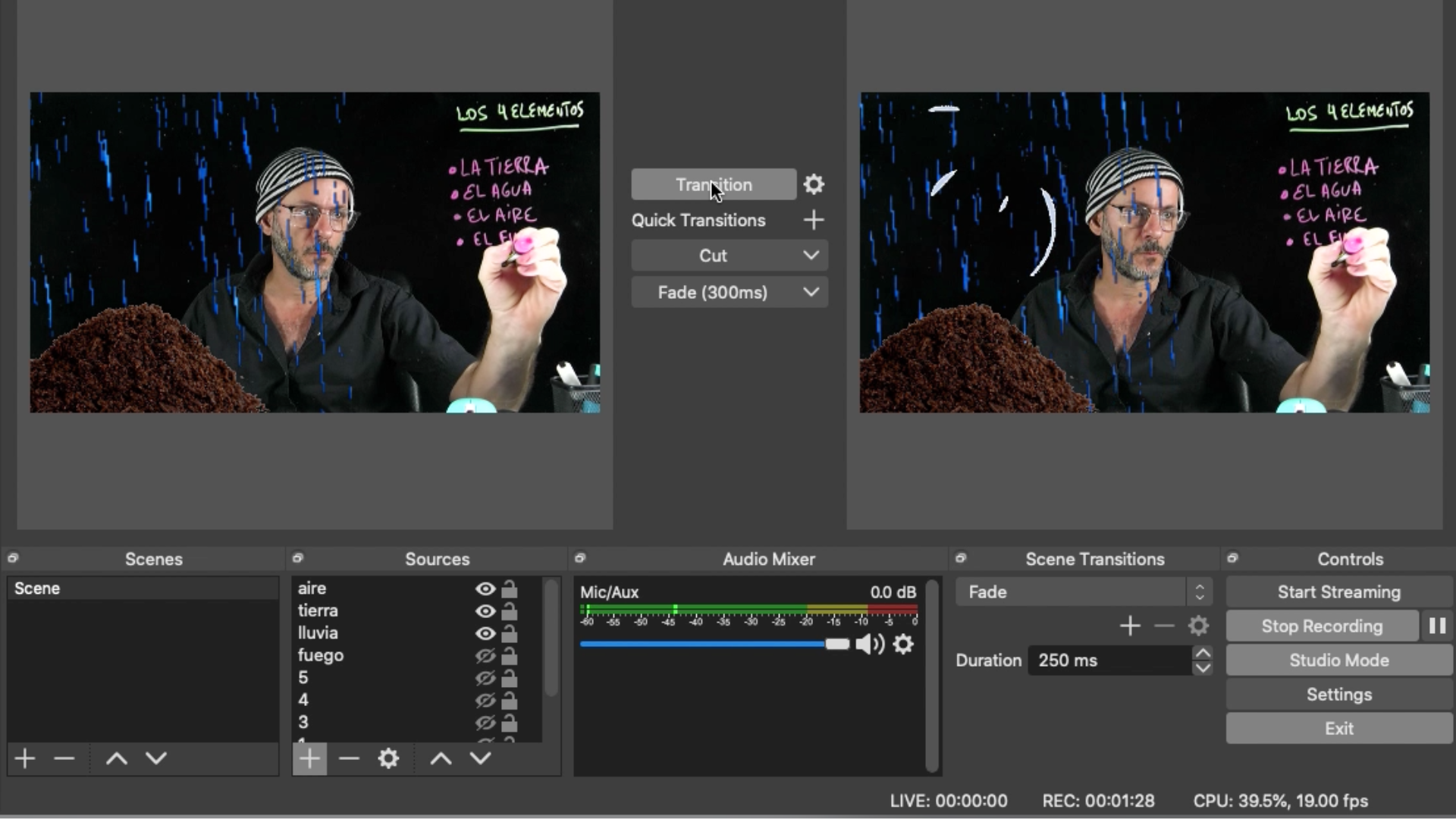This screenshot has height=819, width=1456.
Task: Move selected source down arrow
Action: 480,758
